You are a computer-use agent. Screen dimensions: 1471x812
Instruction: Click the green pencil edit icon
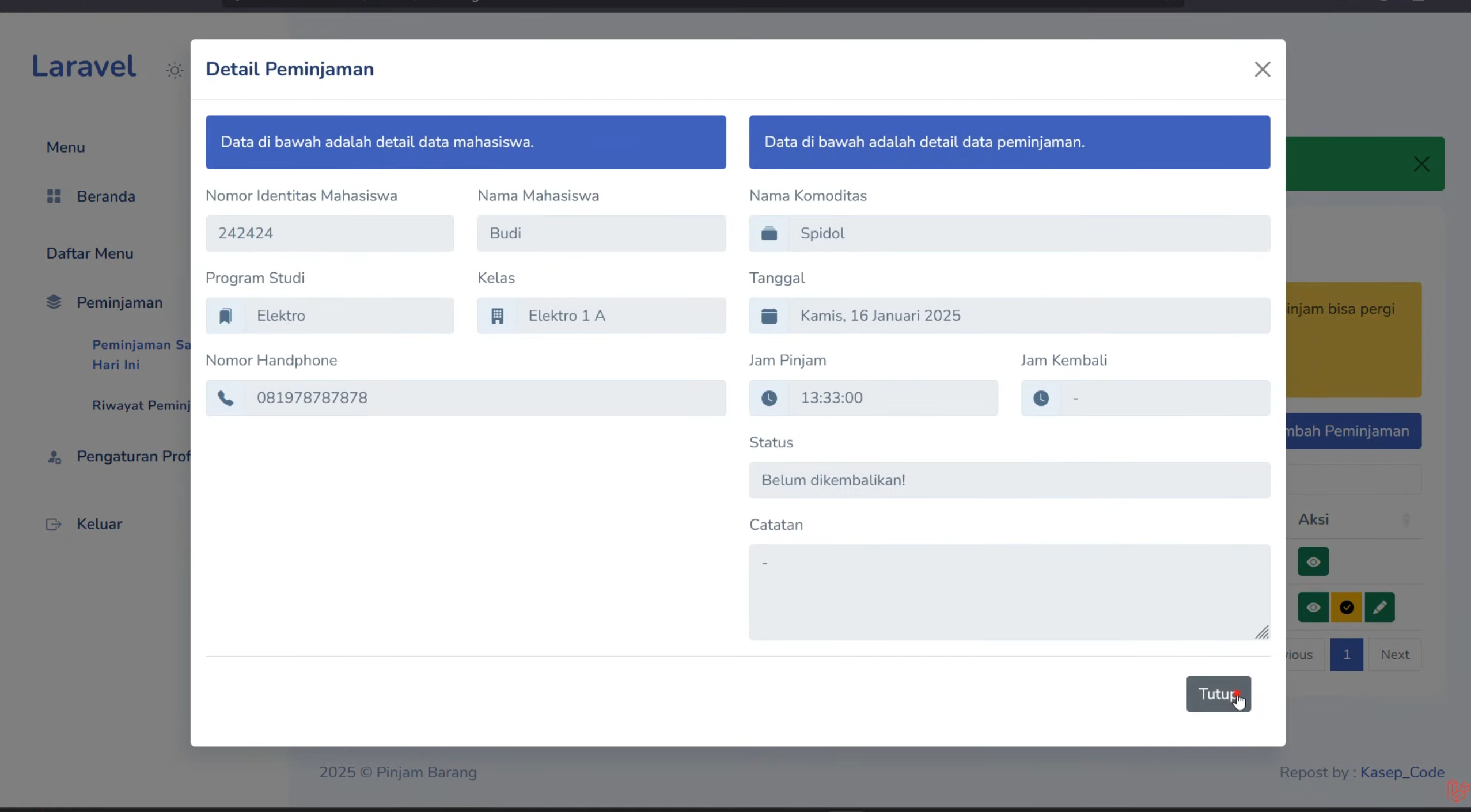click(1379, 607)
